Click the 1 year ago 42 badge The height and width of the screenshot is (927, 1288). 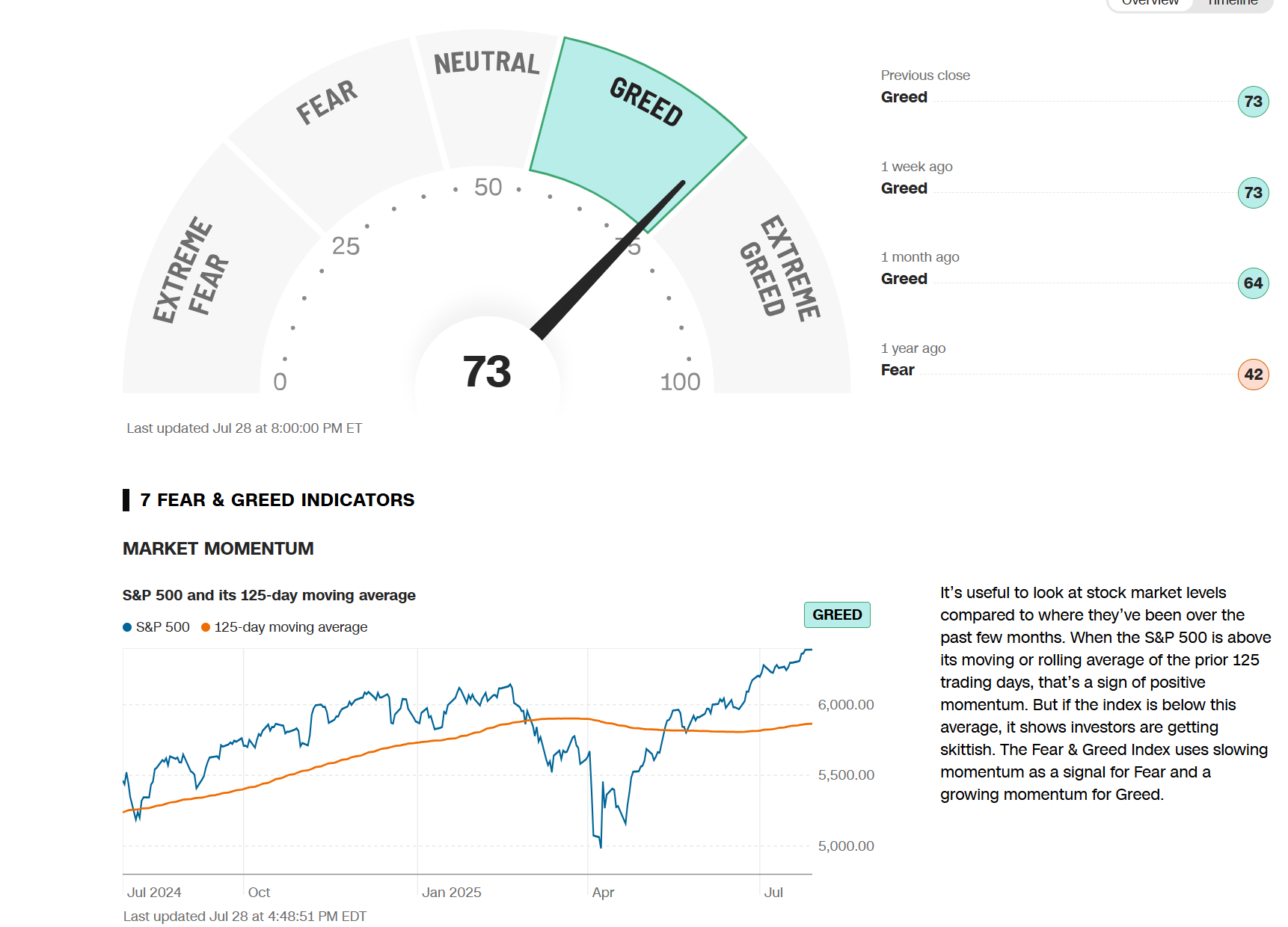(1253, 375)
